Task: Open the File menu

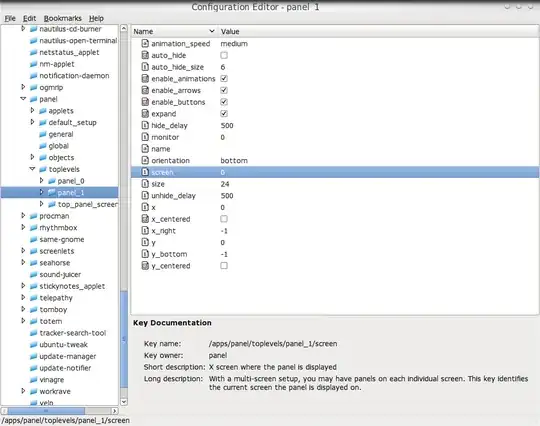Action: (x=10, y=18)
